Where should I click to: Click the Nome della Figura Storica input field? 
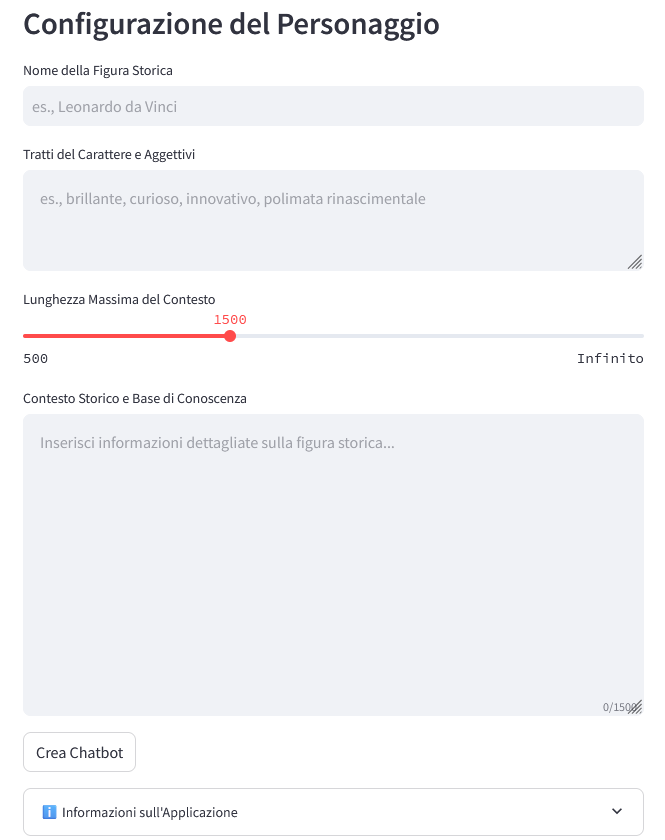pyautogui.click(x=333, y=106)
